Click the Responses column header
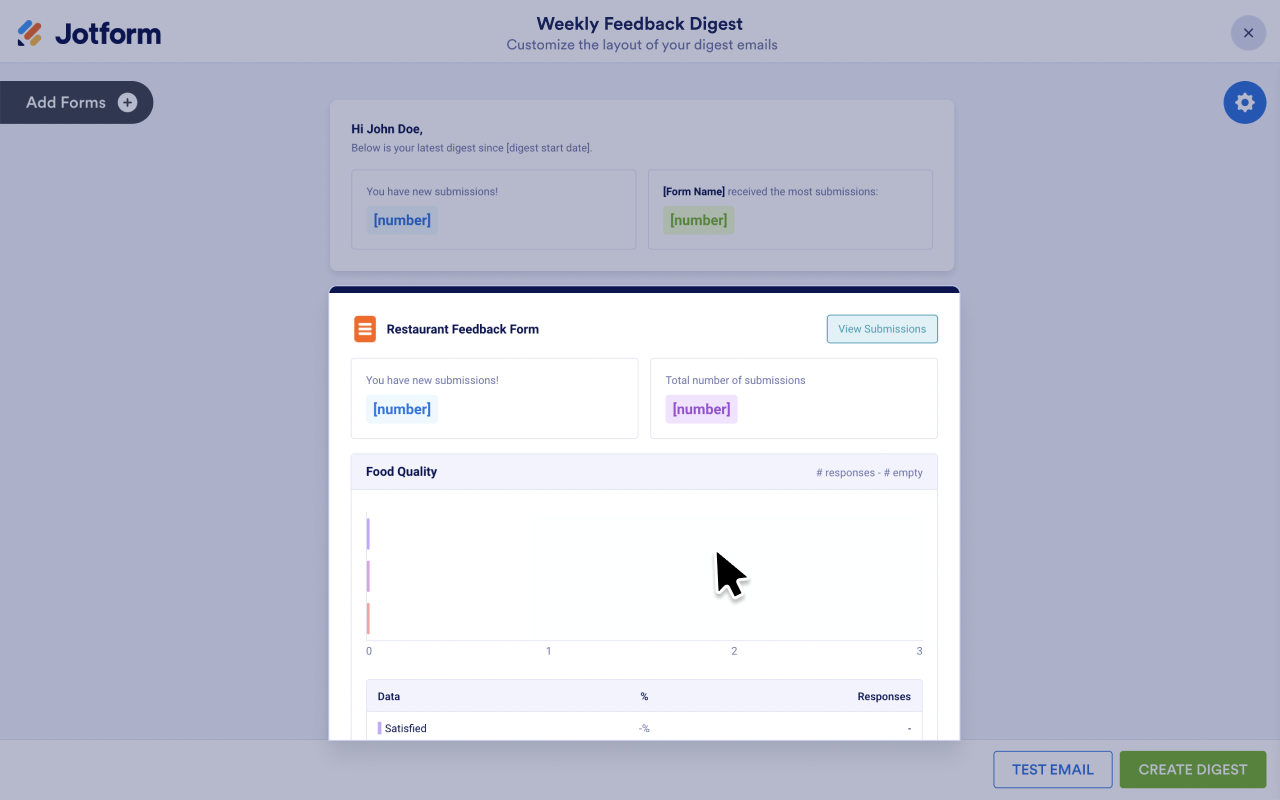Viewport: 1280px width, 800px height. pos(883,696)
